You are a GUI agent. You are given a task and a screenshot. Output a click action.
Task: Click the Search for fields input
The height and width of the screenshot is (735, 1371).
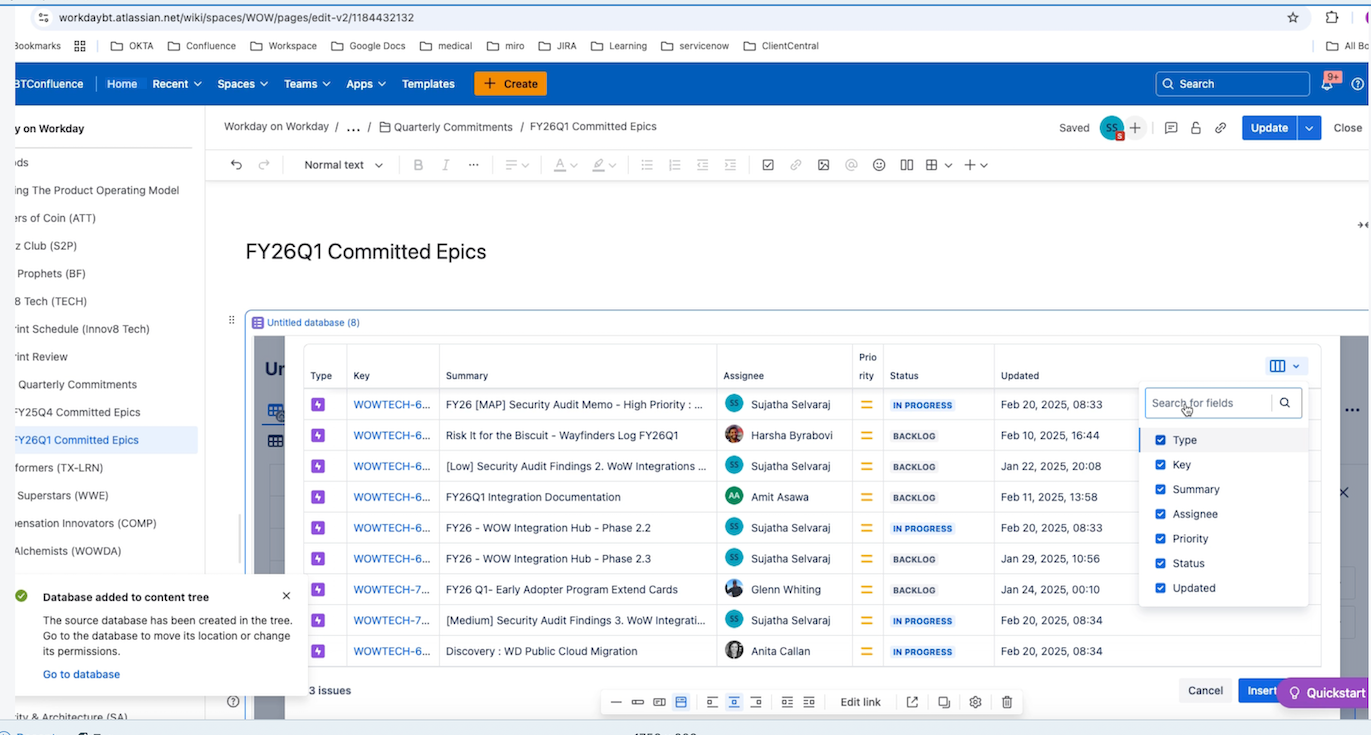(x=1208, y=403)
